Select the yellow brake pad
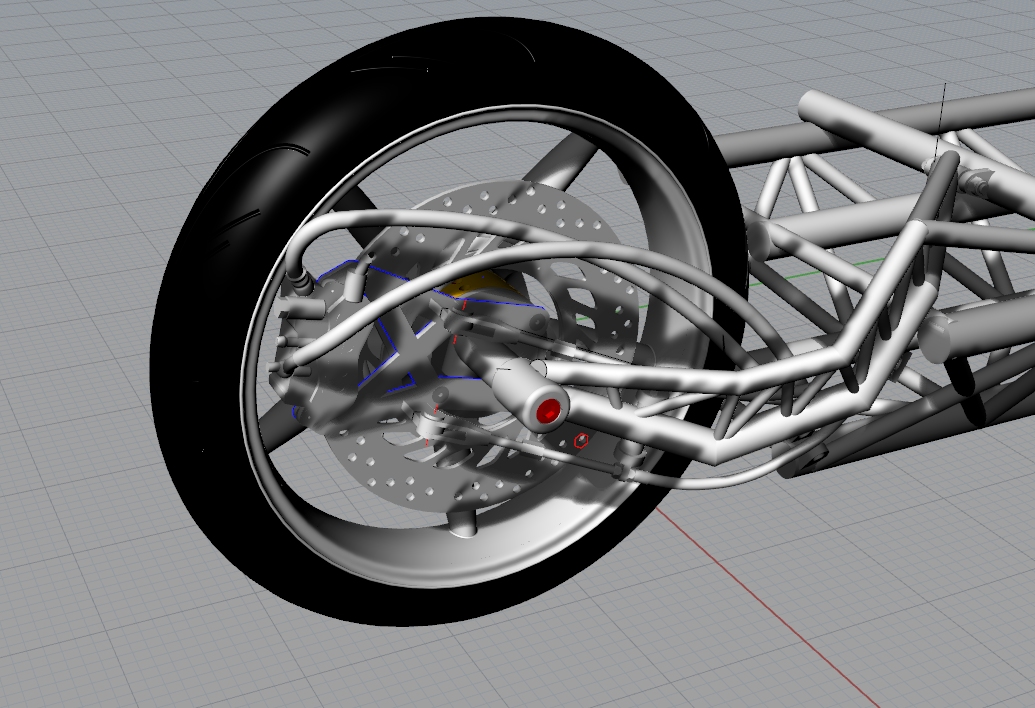1035x708 pixels. (x=480, y=284)
